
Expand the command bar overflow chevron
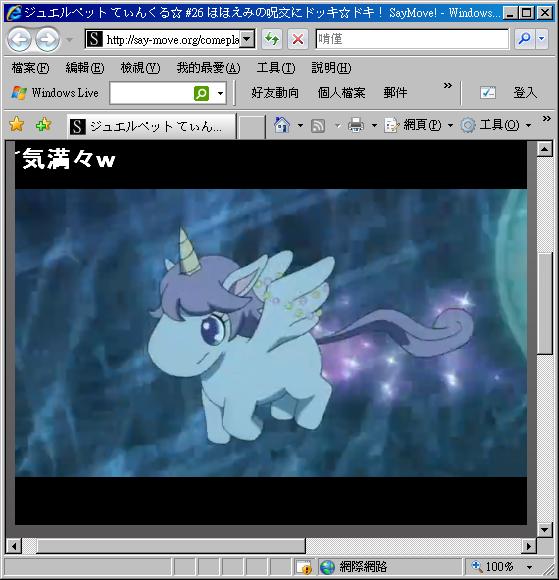[546, 118]
